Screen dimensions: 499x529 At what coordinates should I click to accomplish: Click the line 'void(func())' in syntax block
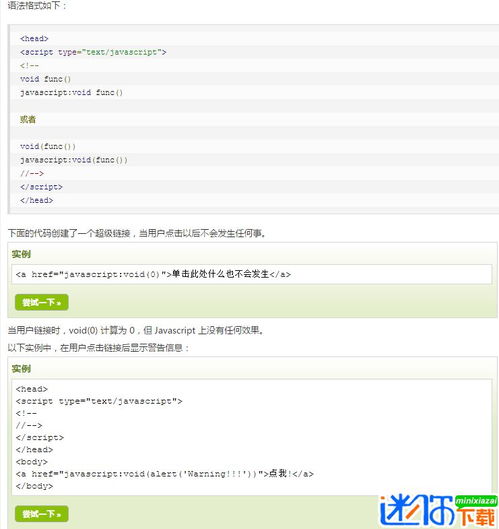point(48,146)
